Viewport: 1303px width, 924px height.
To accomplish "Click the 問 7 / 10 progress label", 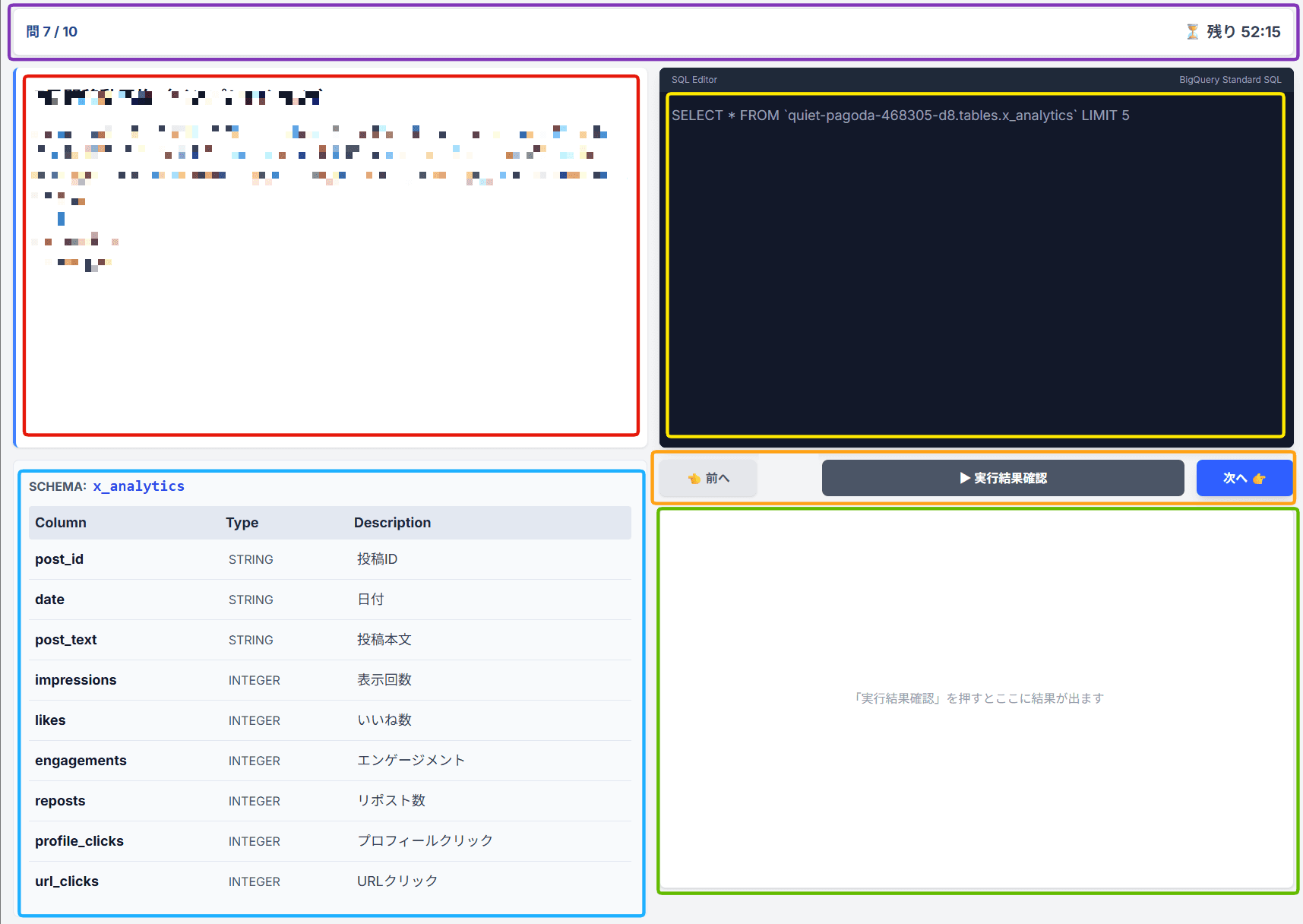I will [51, 31].
